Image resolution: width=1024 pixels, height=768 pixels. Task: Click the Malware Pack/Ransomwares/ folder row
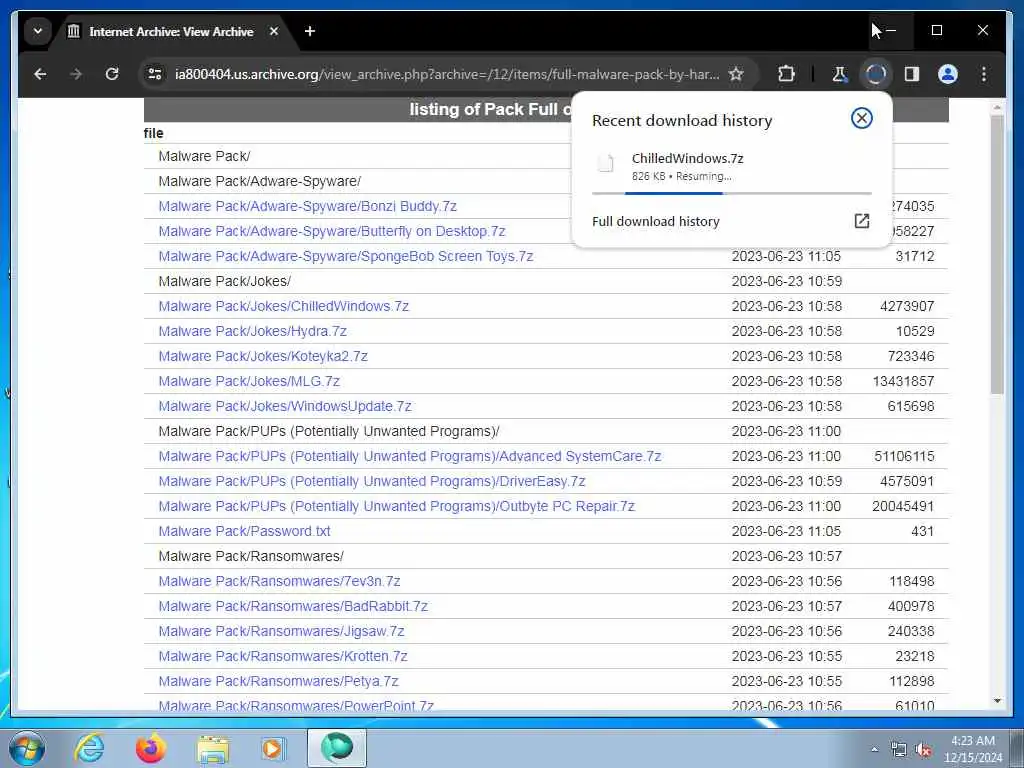pyautogui.click(x=546, y=556)
